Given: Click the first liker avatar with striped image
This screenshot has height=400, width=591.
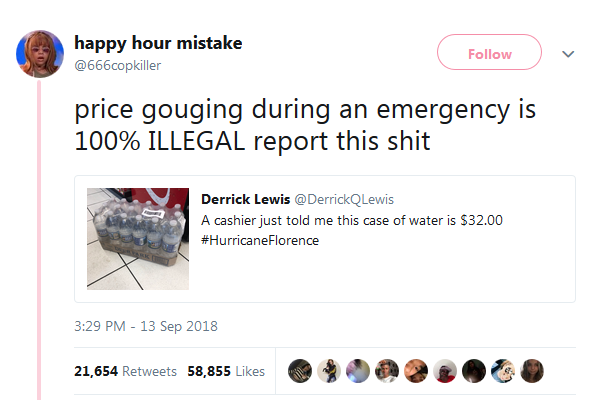Looking at the screenshot, I should coord(300,371).
